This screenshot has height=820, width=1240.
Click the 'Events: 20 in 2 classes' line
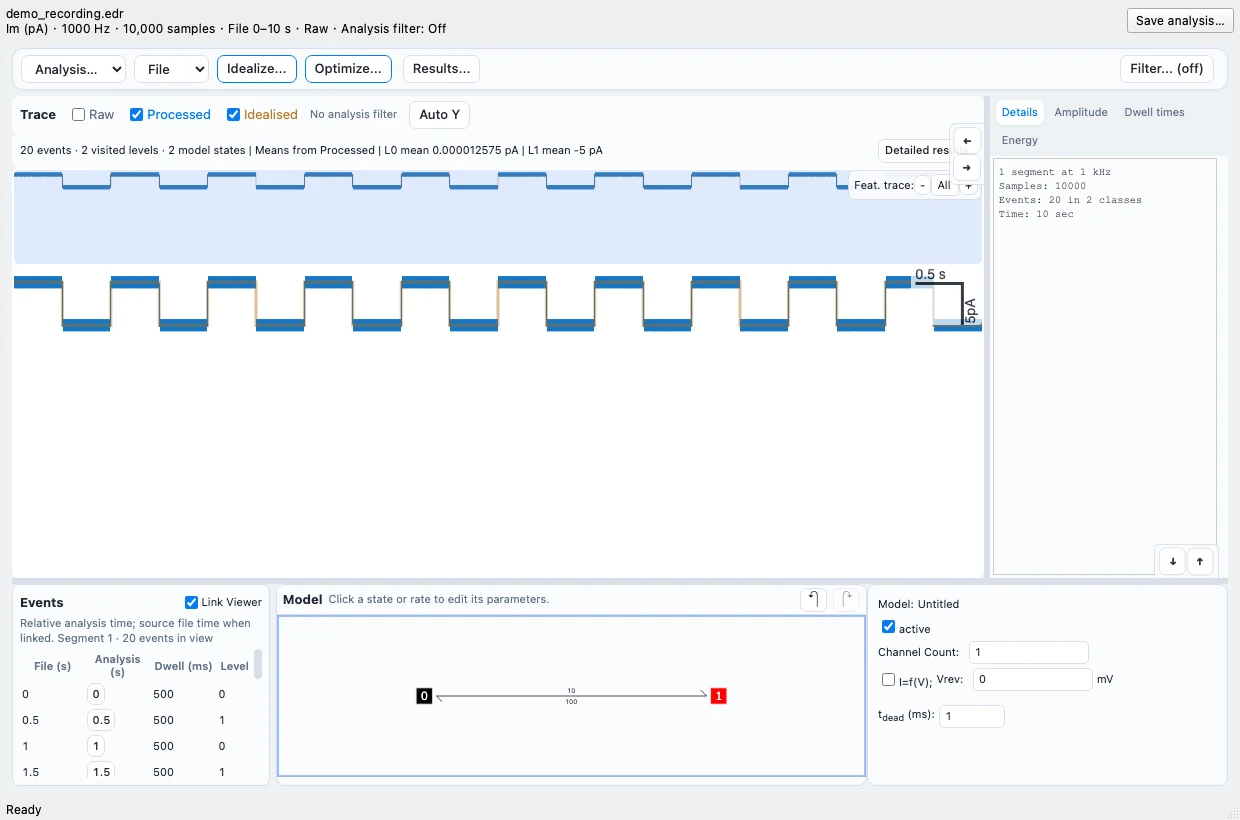point(1070,200)
